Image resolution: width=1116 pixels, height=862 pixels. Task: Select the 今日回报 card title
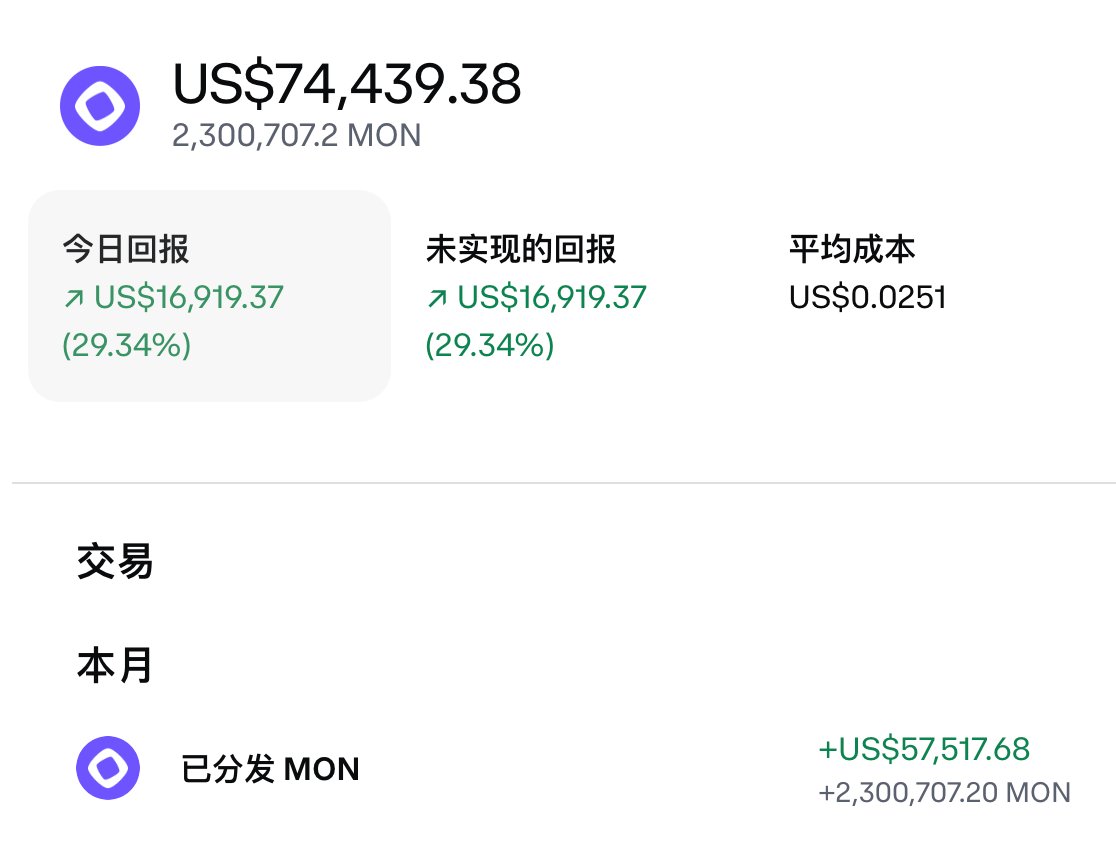(125, 249)
